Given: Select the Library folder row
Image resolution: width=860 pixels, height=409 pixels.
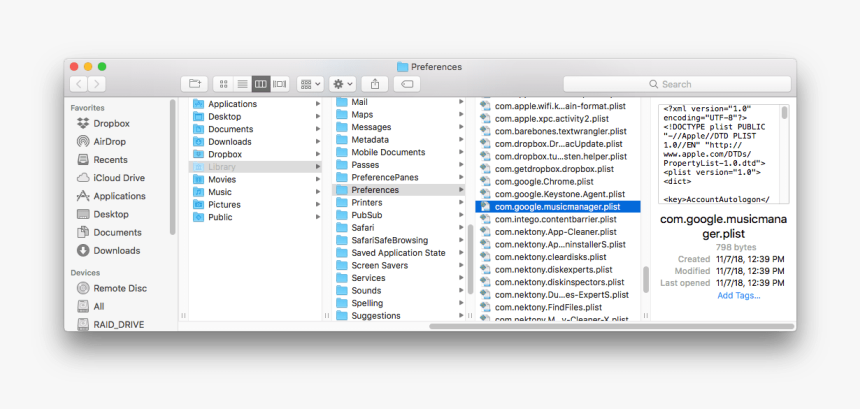Looking at the screenshot, I should tap(256, 167).
